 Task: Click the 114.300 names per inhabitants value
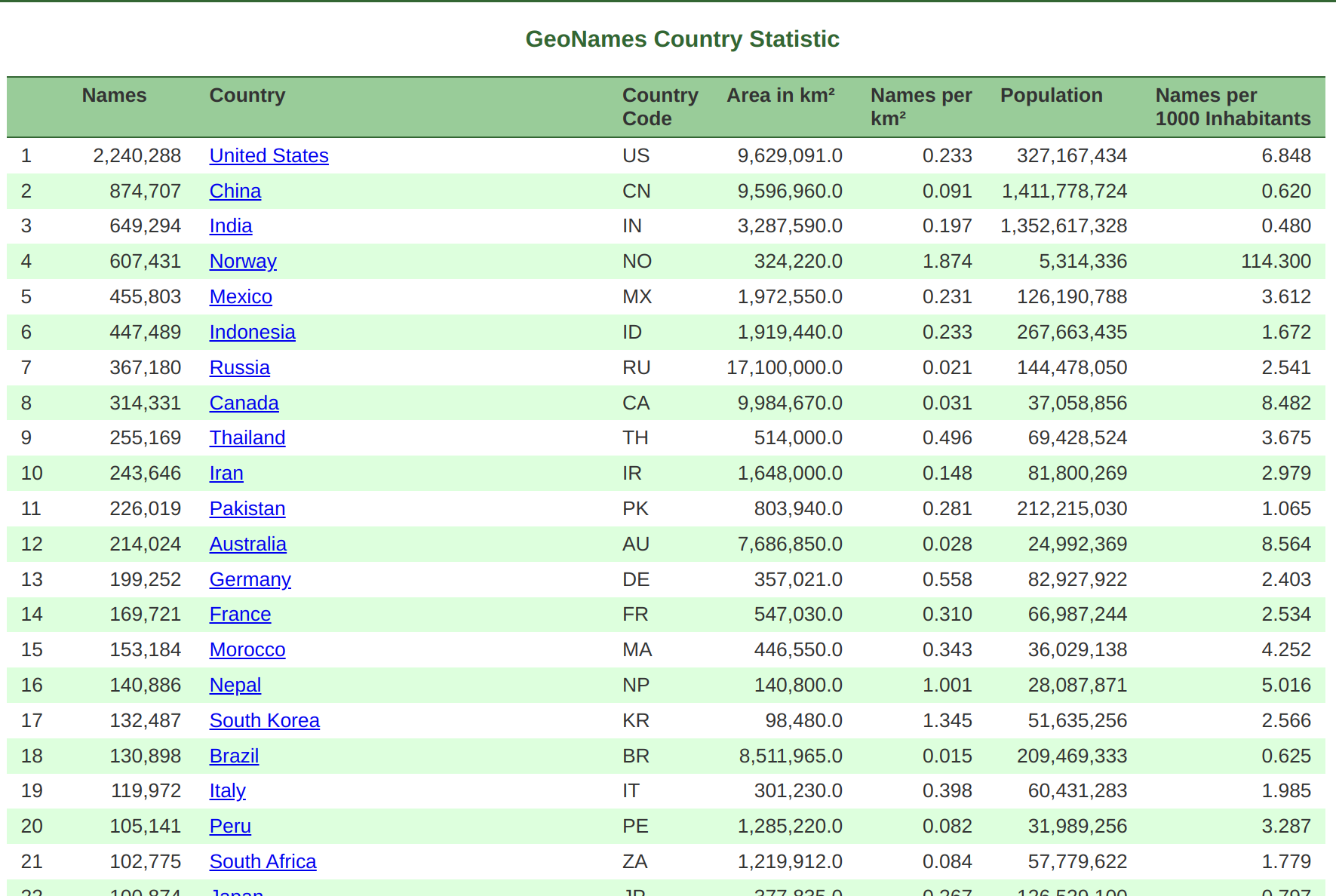1276,261
